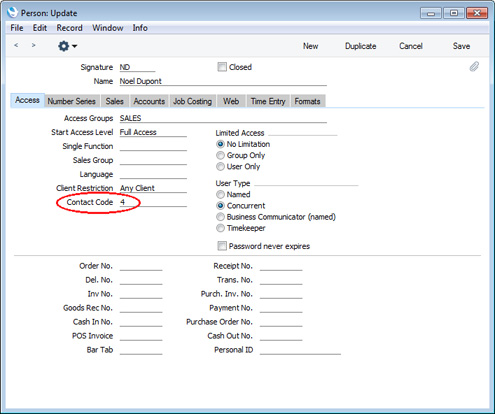The width and height of the screenshot is (495, 414).
Task: Click the application logo in title bar
Action: tap(12, 13)
